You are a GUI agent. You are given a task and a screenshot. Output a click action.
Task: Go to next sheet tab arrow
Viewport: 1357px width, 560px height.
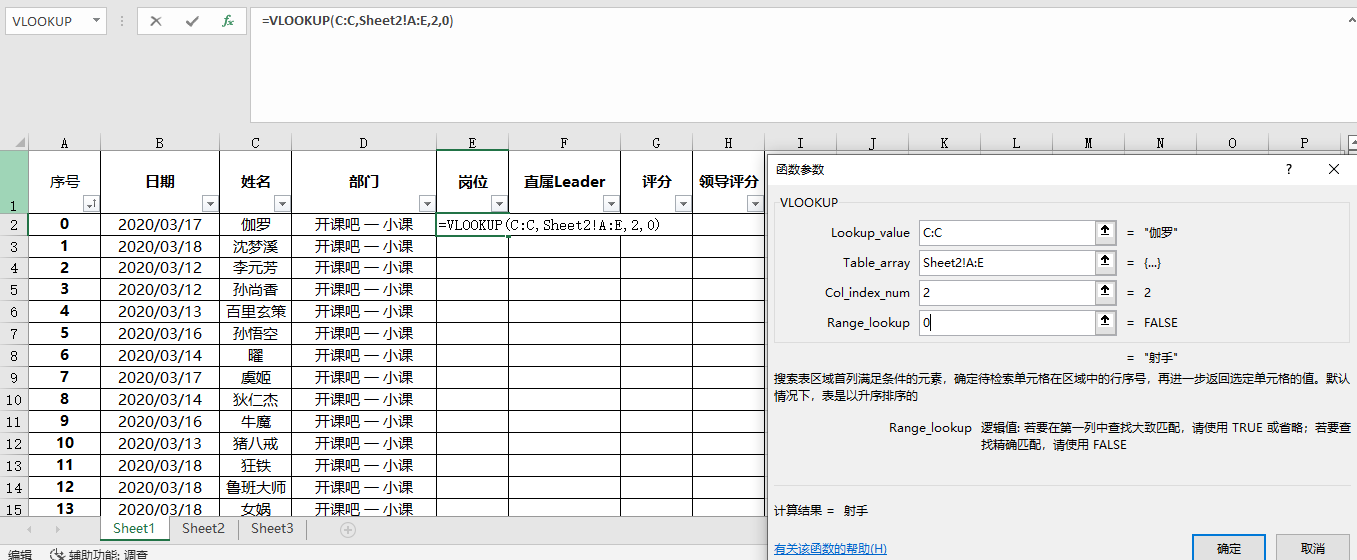pos(59,529)
